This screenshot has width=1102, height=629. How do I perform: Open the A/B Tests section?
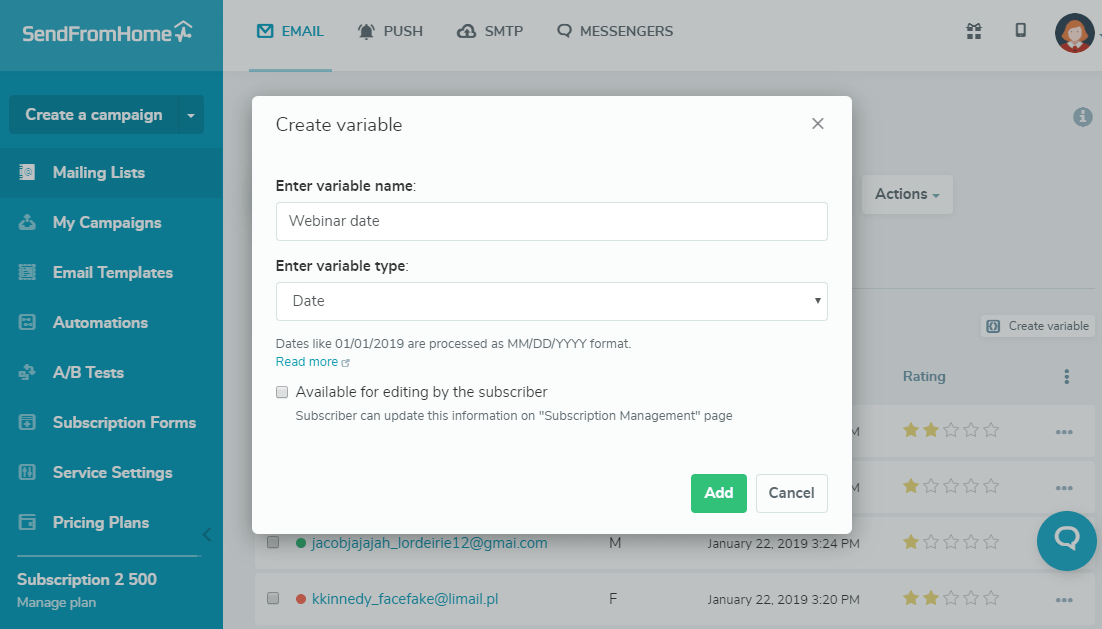click(x=88, y=372)
